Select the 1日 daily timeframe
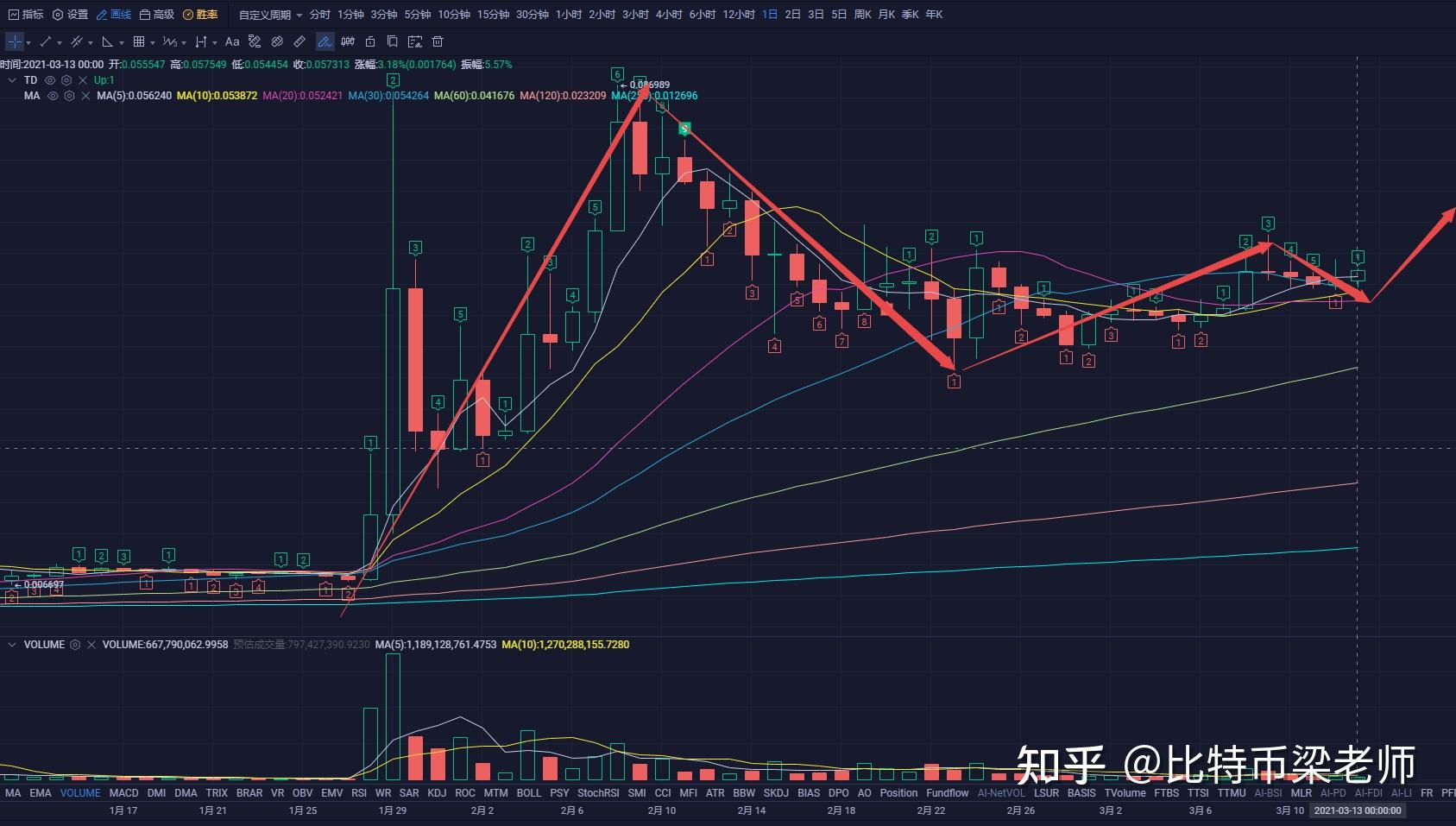The height and width of the screenshot is (826, 1456). (x=770, y=15)
